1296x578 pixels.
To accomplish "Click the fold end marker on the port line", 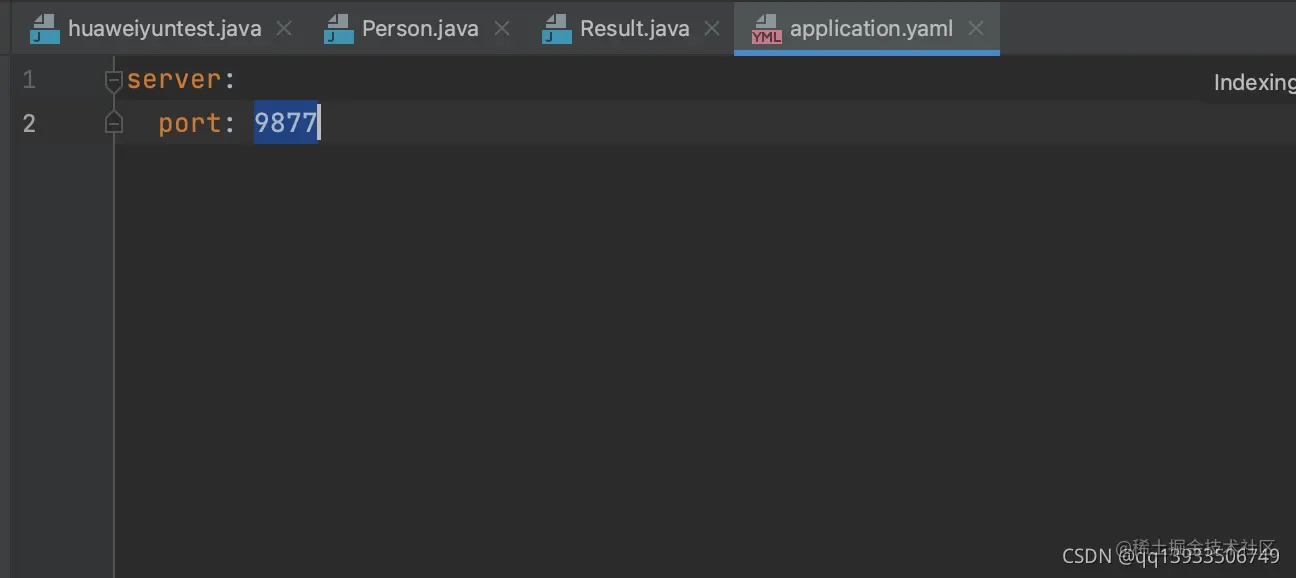I will click(114, 123).
